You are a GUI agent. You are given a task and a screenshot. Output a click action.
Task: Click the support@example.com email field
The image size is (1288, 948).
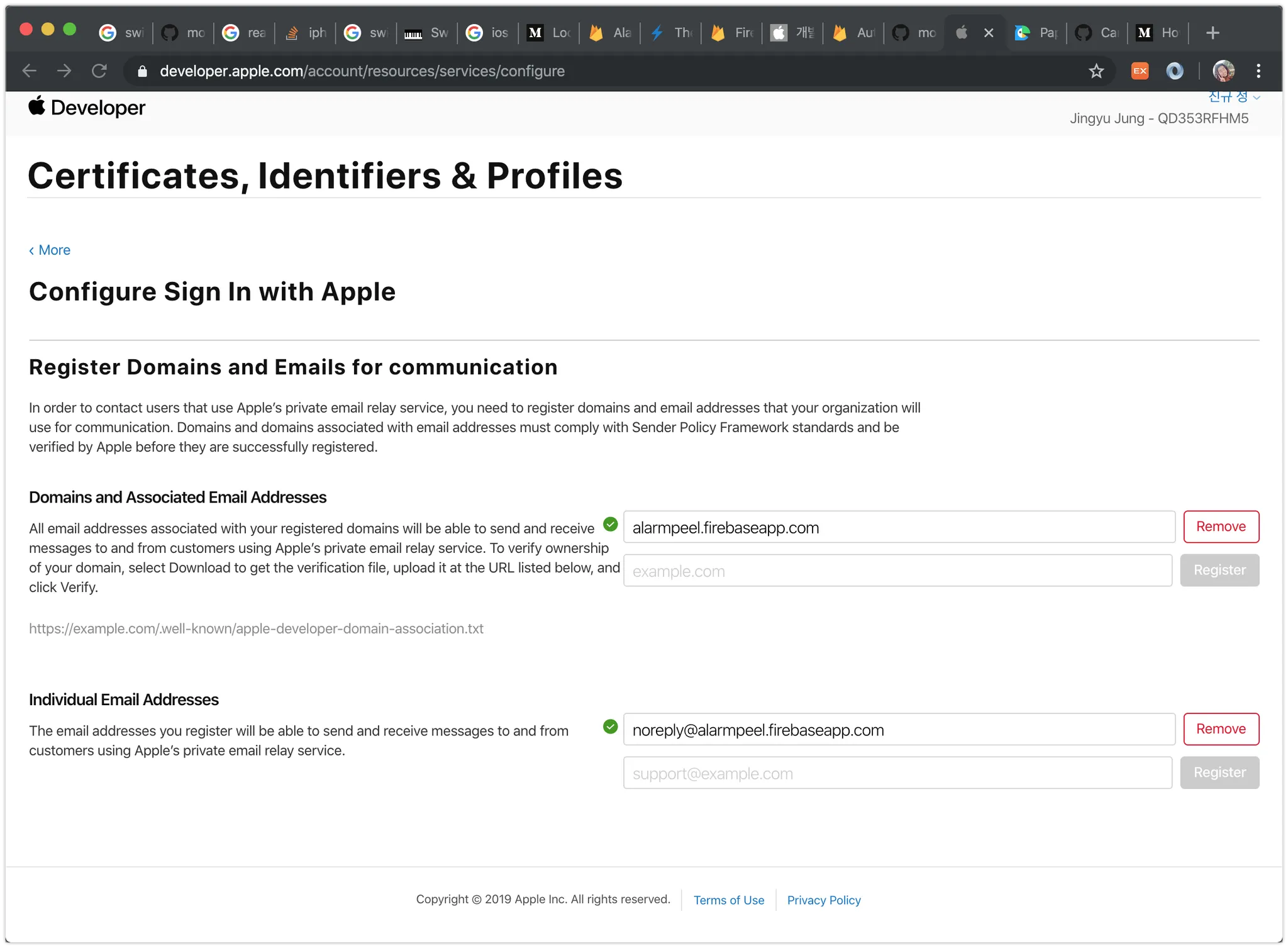(x=897, y=773)
